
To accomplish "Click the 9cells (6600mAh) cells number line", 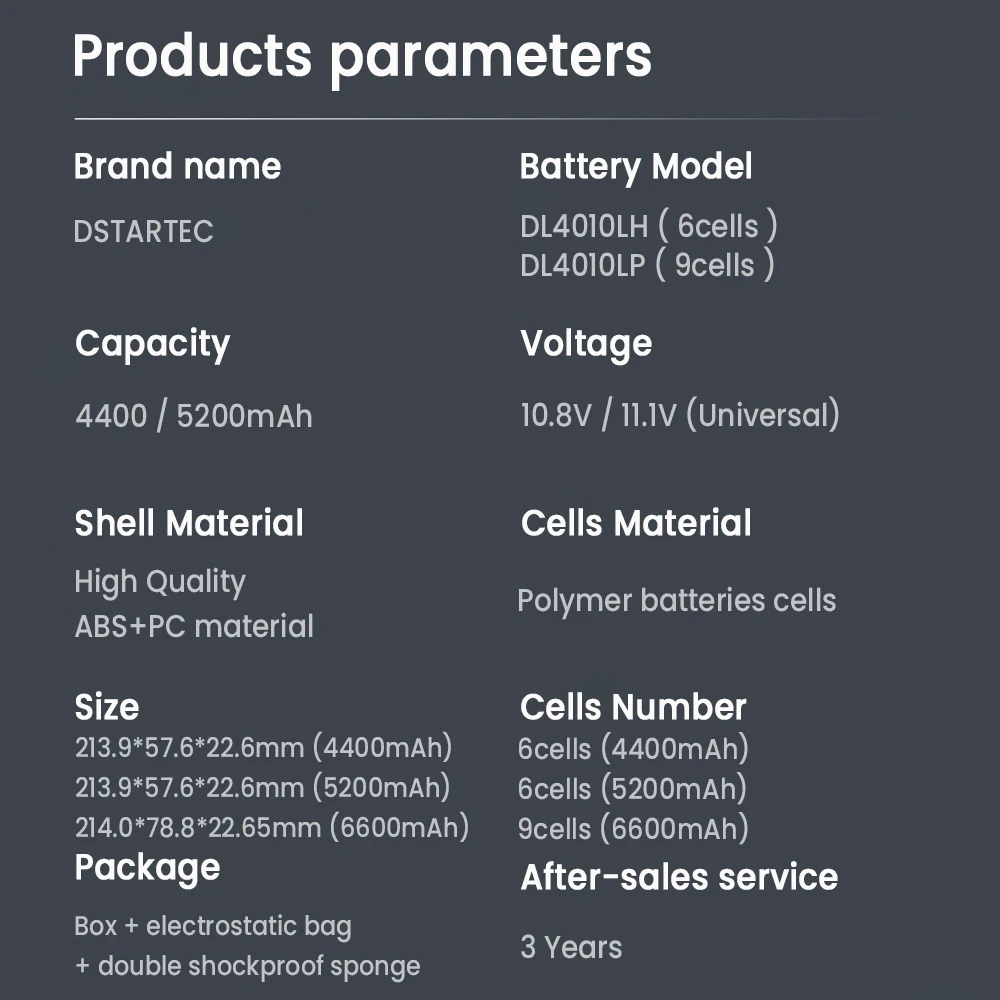I will [633, 828].
